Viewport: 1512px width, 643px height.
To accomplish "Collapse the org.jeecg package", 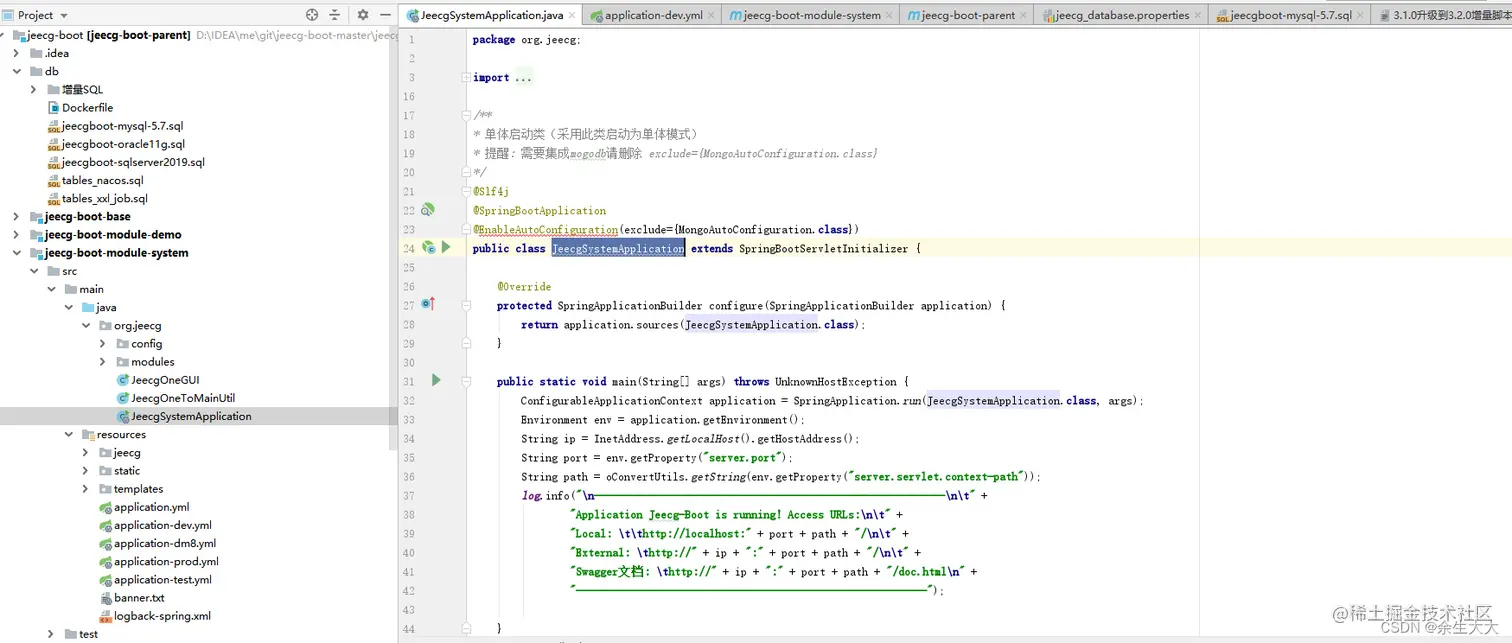I will point(86,325).
